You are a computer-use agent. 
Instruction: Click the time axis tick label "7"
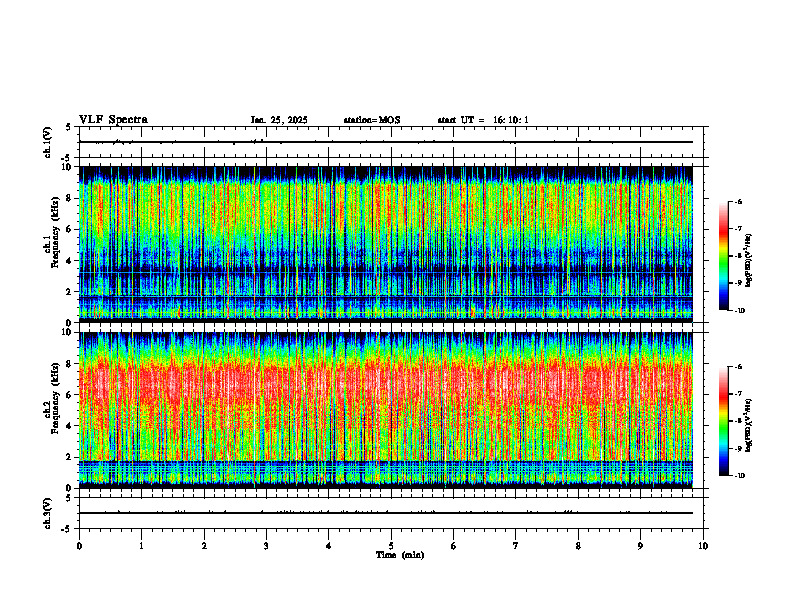click(516, 546)
